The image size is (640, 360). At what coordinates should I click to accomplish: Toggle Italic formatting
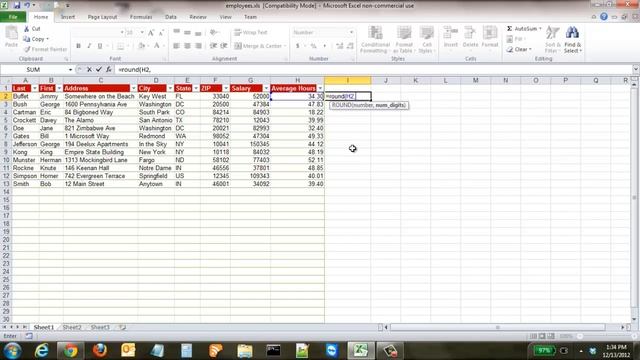click(x=89, y=46)
